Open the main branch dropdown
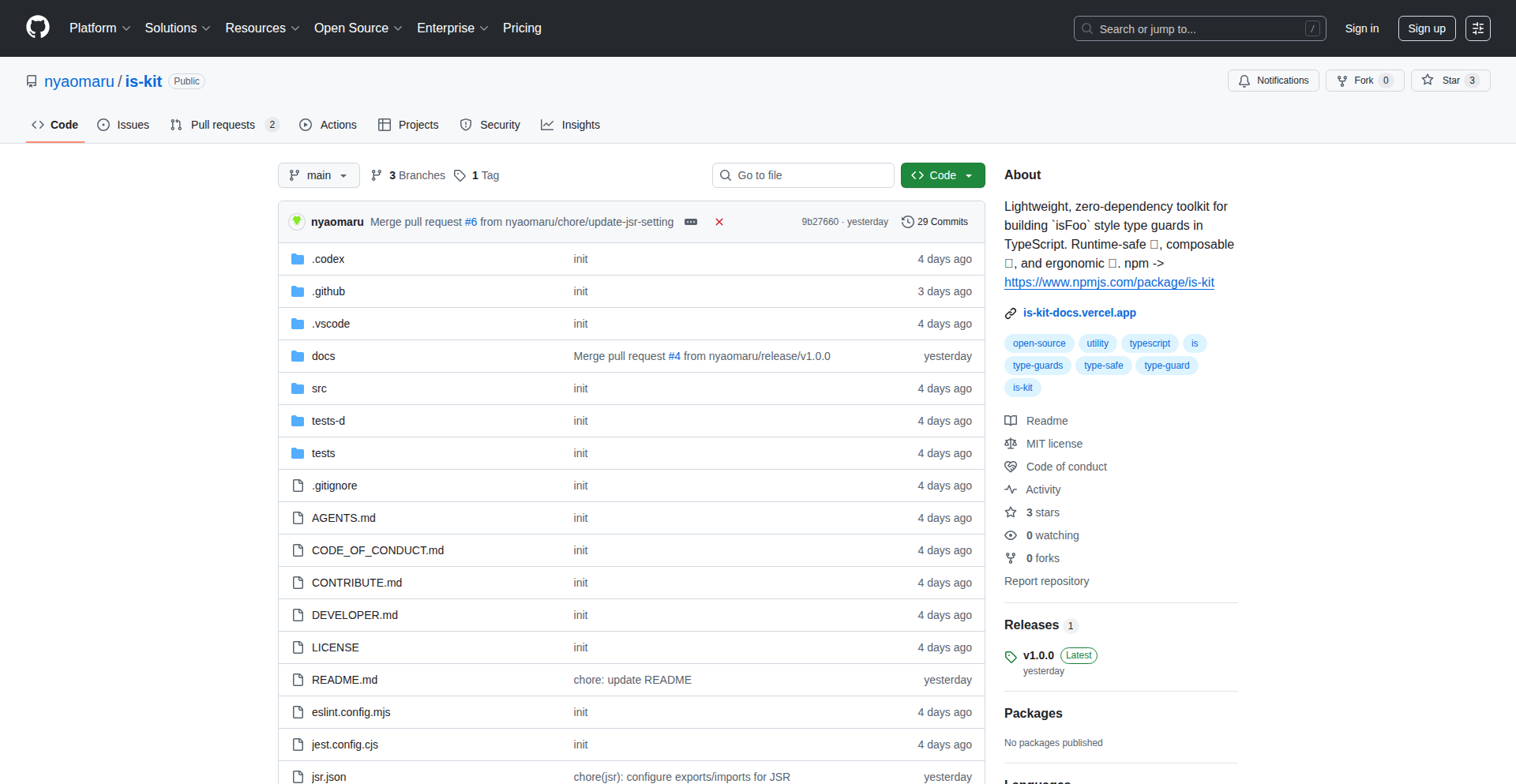1516x784 pixels. 318,175
